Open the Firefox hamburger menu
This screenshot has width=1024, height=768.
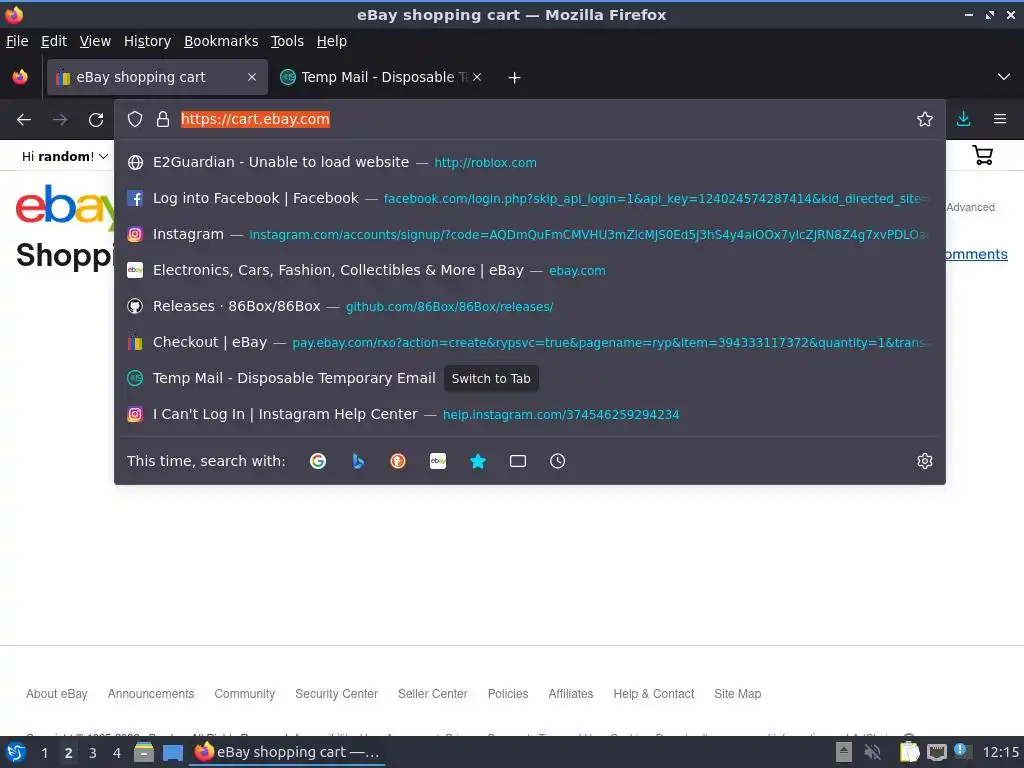[1000, 119]
